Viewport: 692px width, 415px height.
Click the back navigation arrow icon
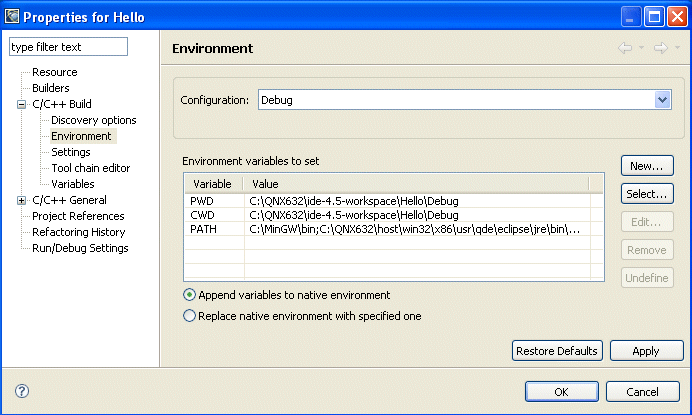pos(625,48)
